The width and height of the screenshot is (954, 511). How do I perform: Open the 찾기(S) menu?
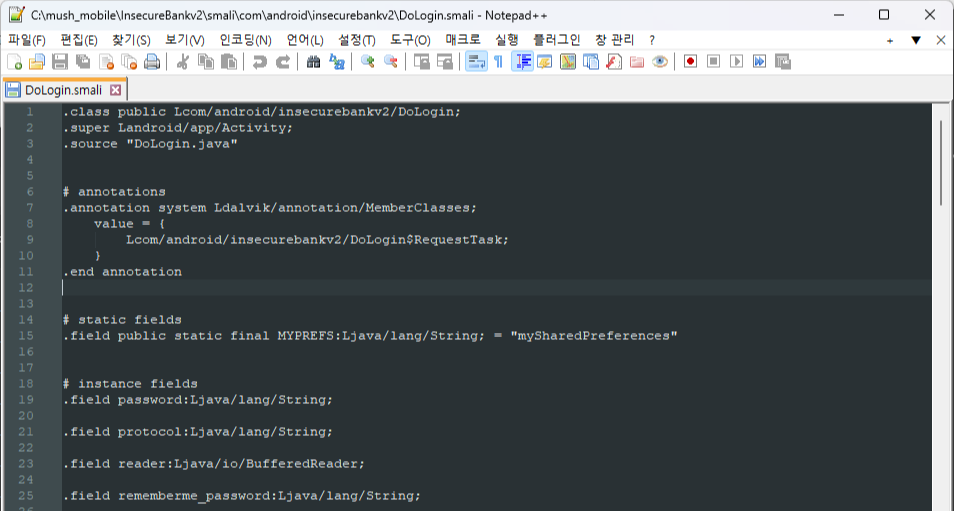click(x=131, y=40)
